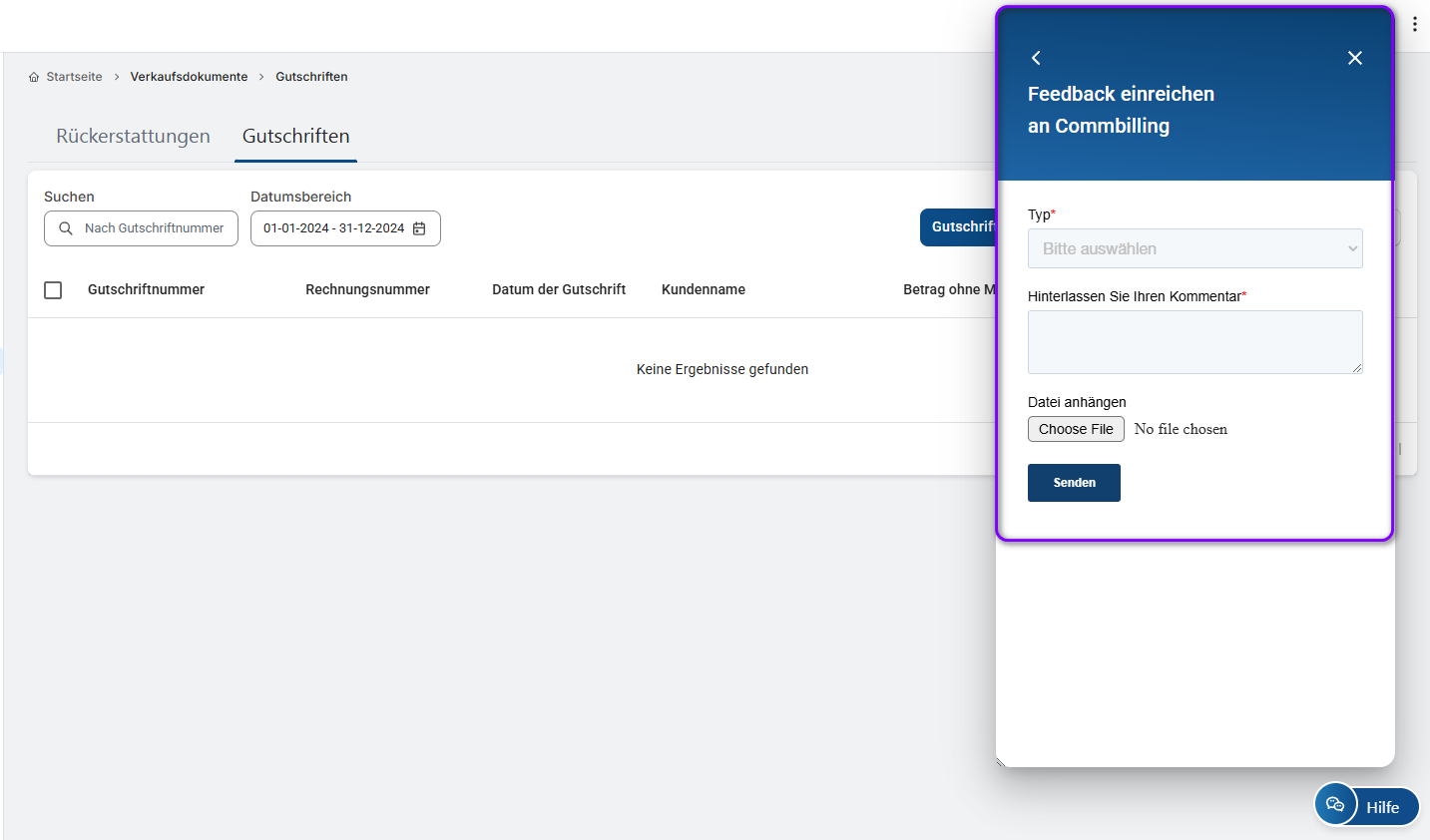Sort by Datum der Gutschrift column header
Image resolution: width=1430 pixels, height=840 pixels.
559,289
